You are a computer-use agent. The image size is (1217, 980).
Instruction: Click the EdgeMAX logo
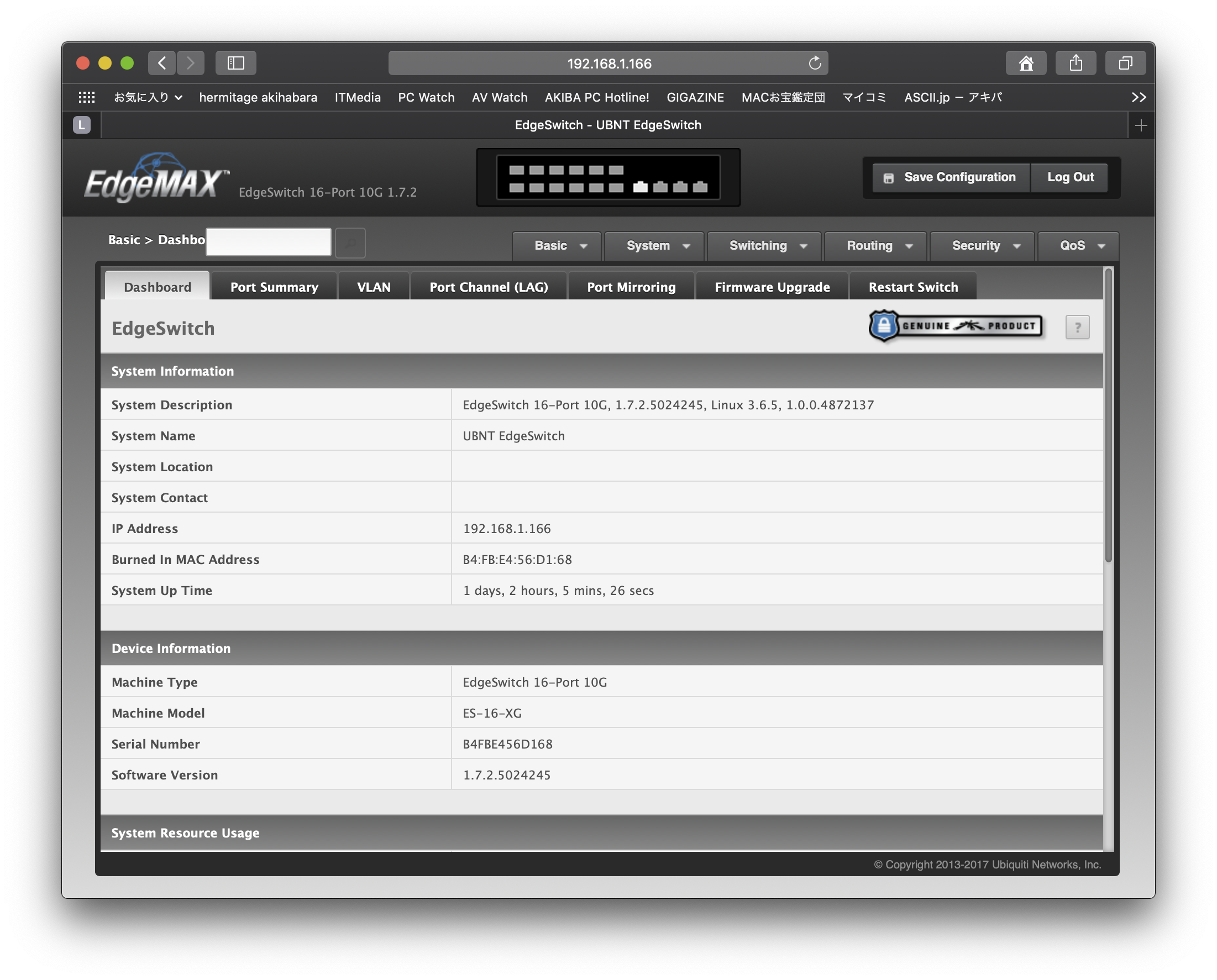point(157,178)
